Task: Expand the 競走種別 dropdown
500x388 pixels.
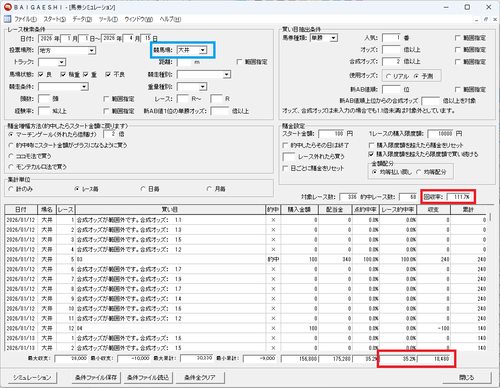Action: pos(227,74)
